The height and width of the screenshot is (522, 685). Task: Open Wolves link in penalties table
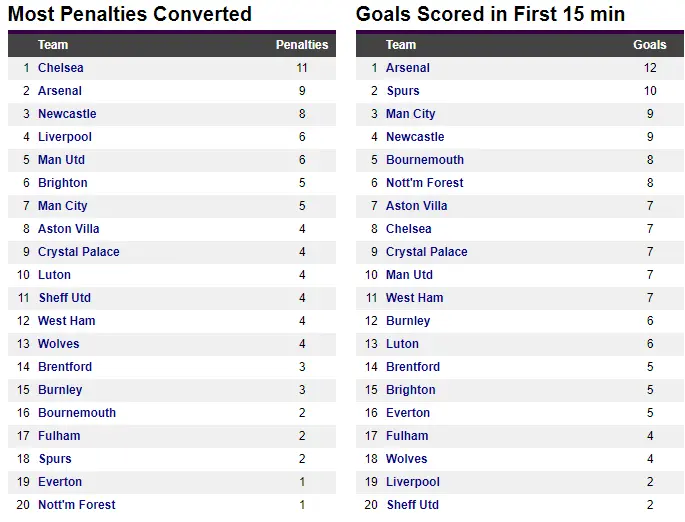coord(59,344)
